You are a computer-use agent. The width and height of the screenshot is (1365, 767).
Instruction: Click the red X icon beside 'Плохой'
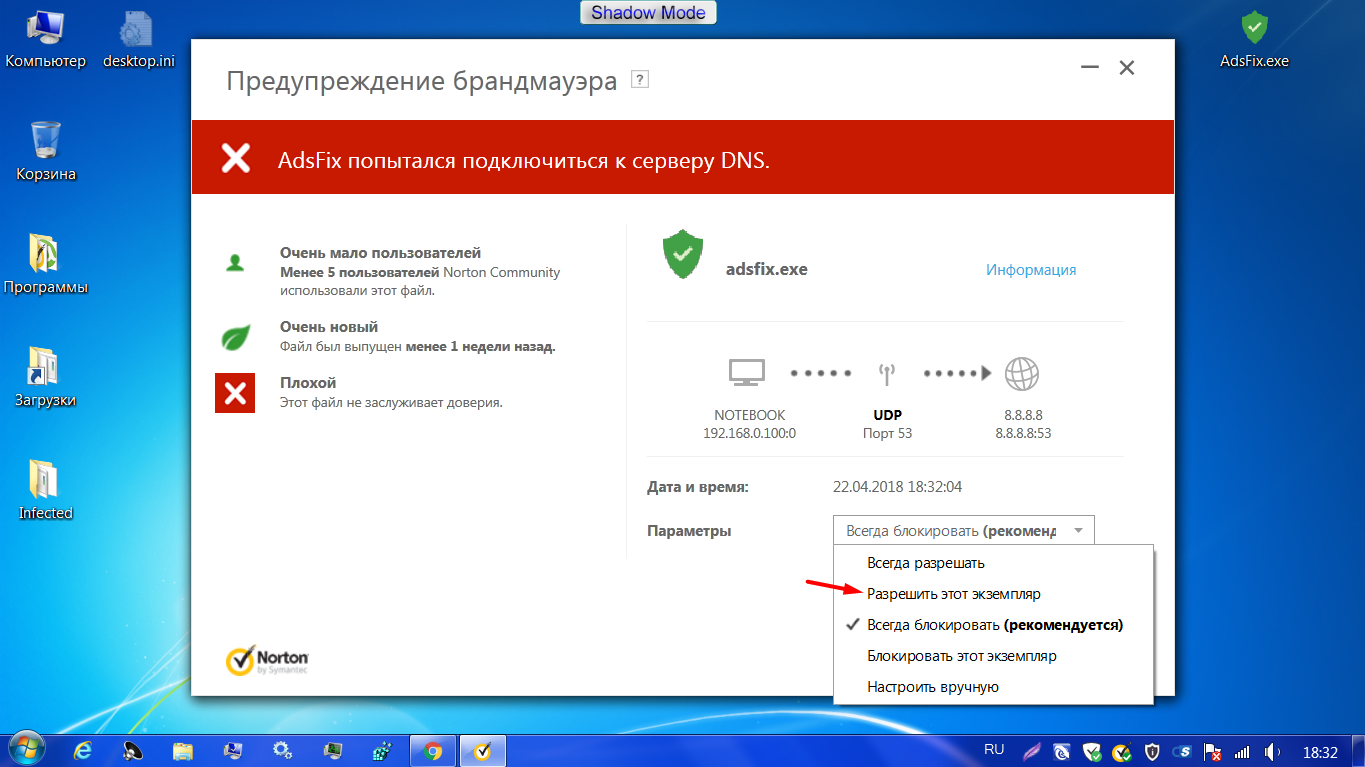235,393
